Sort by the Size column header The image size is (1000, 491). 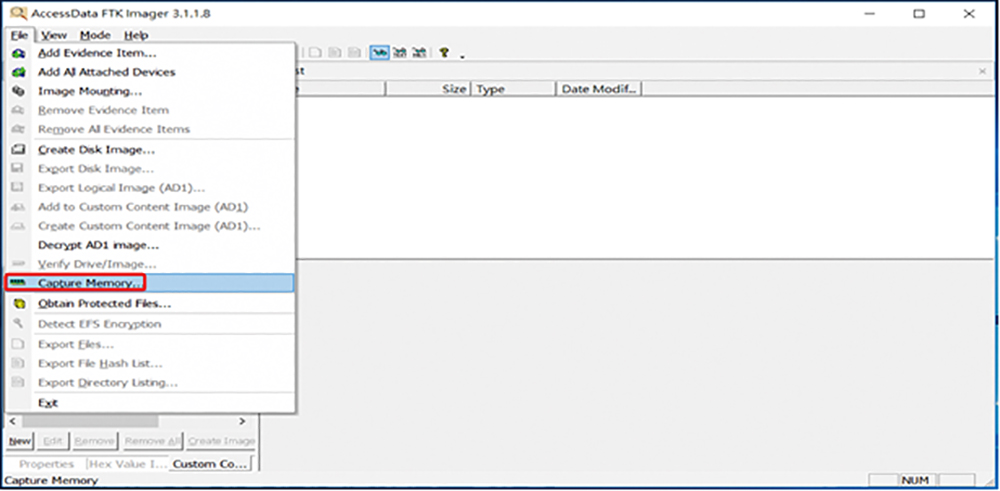(x=428, y=89)
